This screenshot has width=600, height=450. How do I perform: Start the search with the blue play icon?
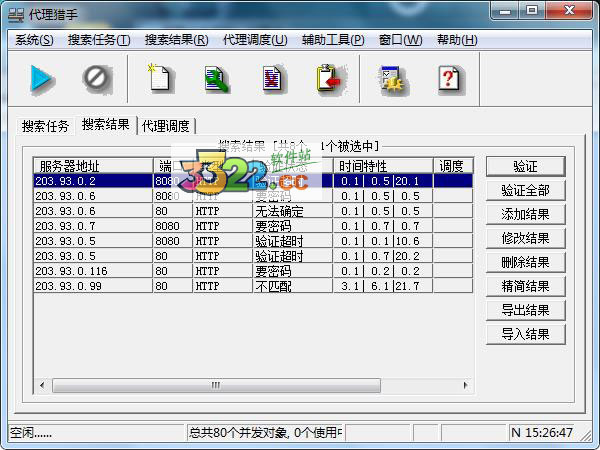coord(41,79)
